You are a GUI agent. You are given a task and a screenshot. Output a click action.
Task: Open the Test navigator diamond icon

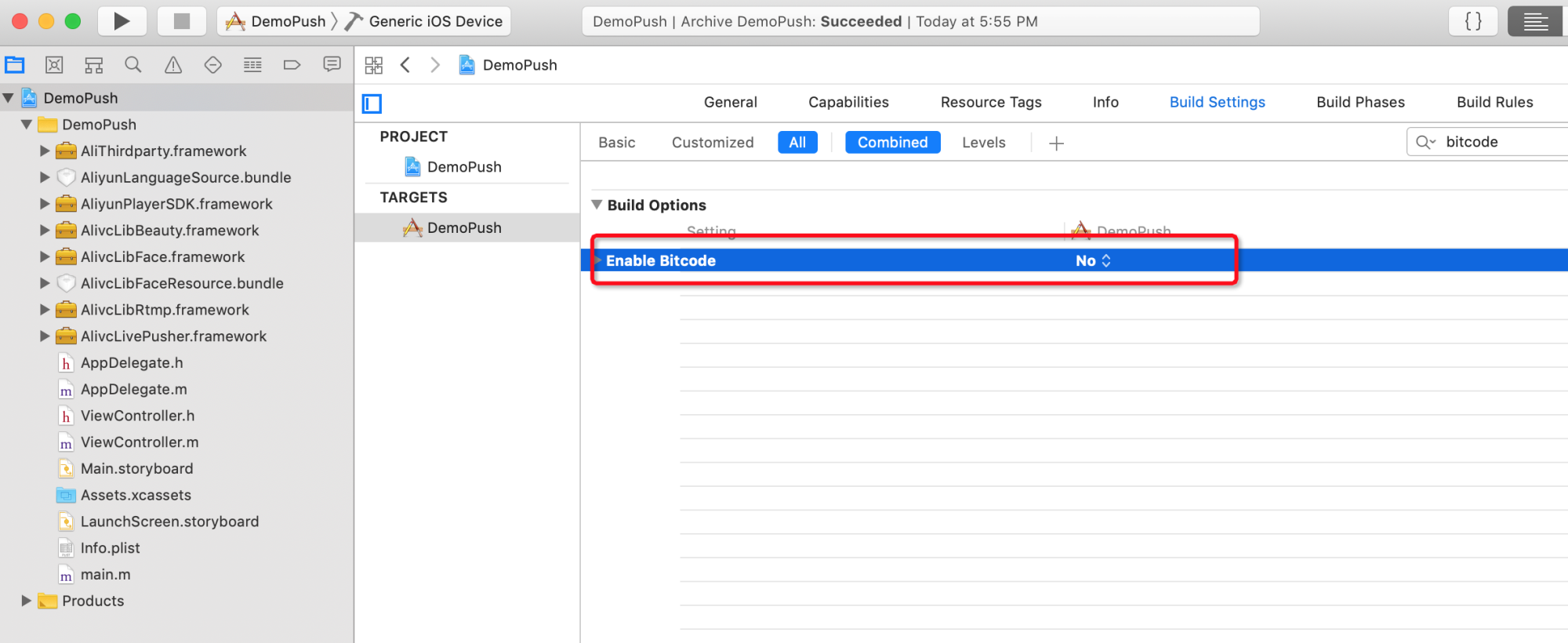tap(213, 65)
